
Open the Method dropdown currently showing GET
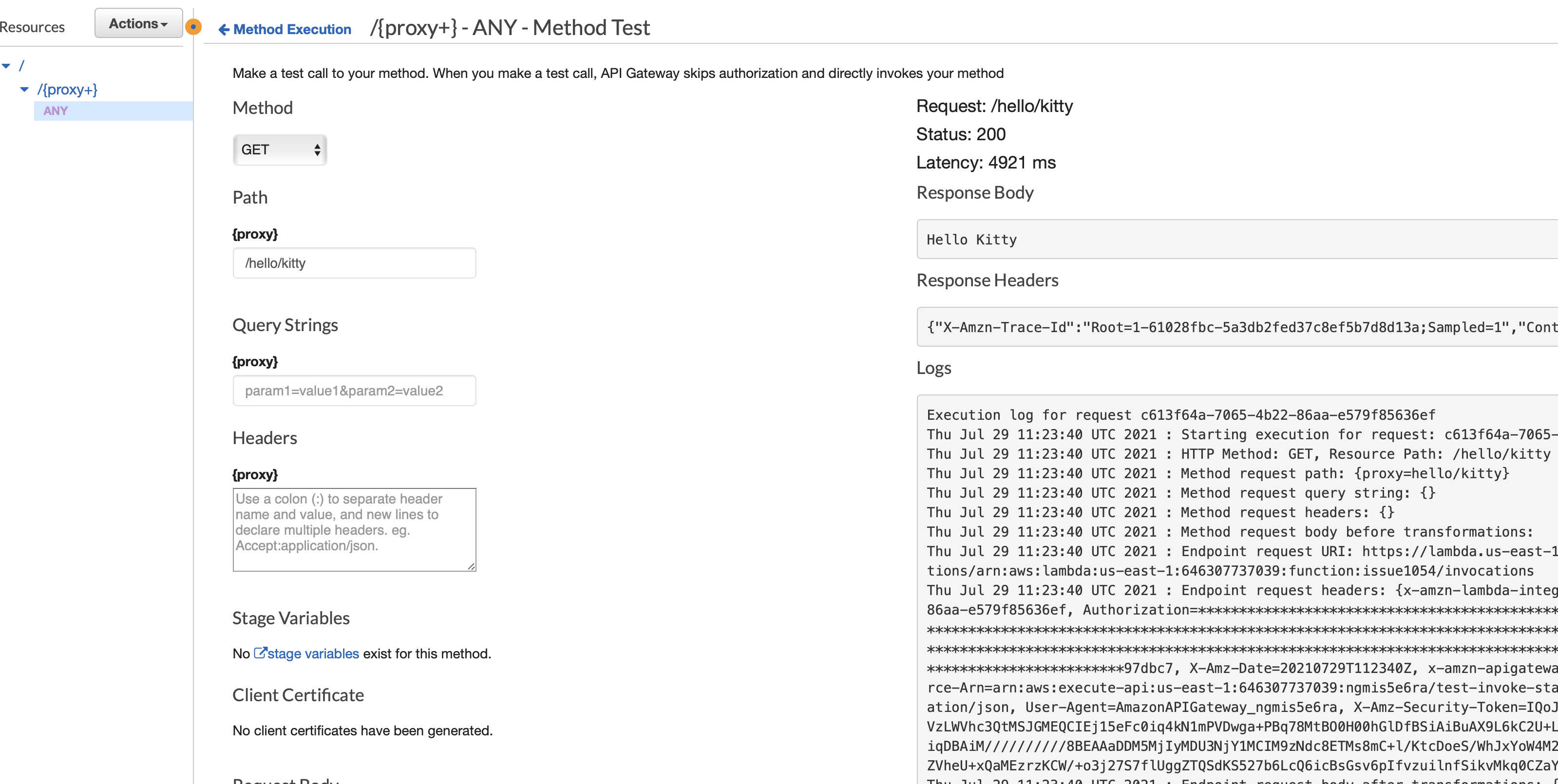click(x=280, y=149)
